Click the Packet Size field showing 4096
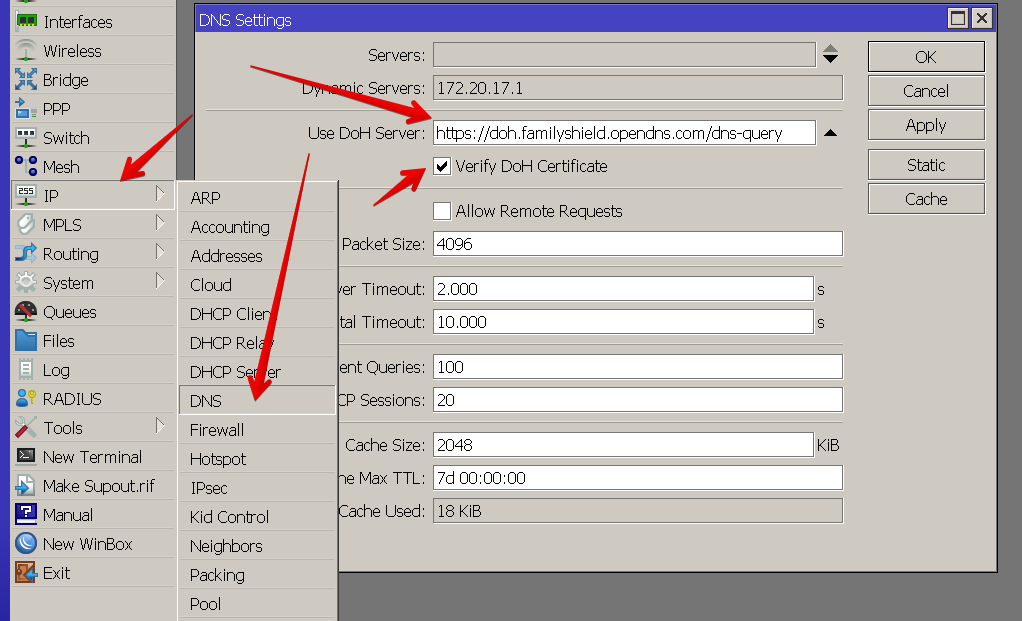This screenshot has height=621, width=1022. [638, 244]
